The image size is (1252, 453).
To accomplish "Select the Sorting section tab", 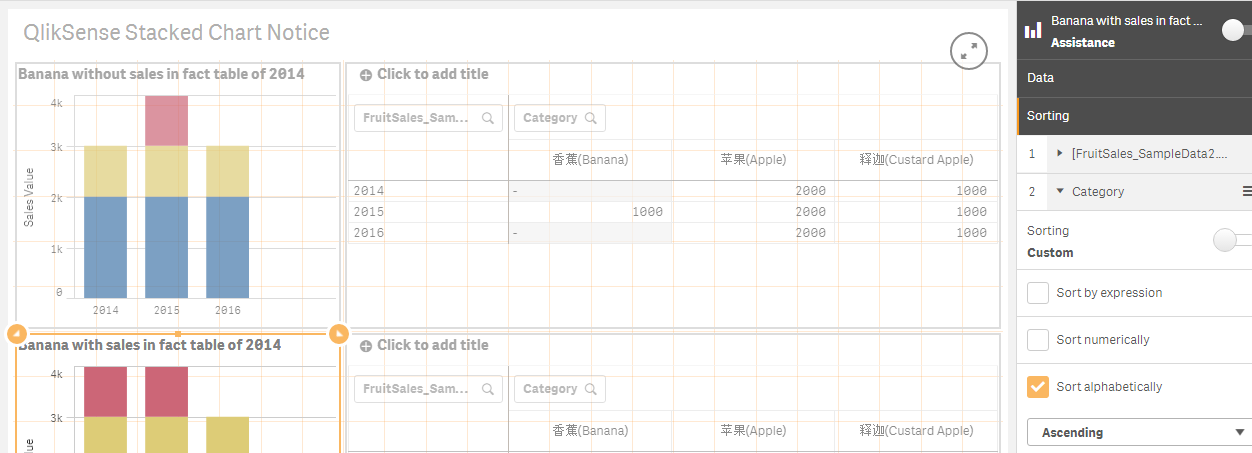I will coord(1134,116).
